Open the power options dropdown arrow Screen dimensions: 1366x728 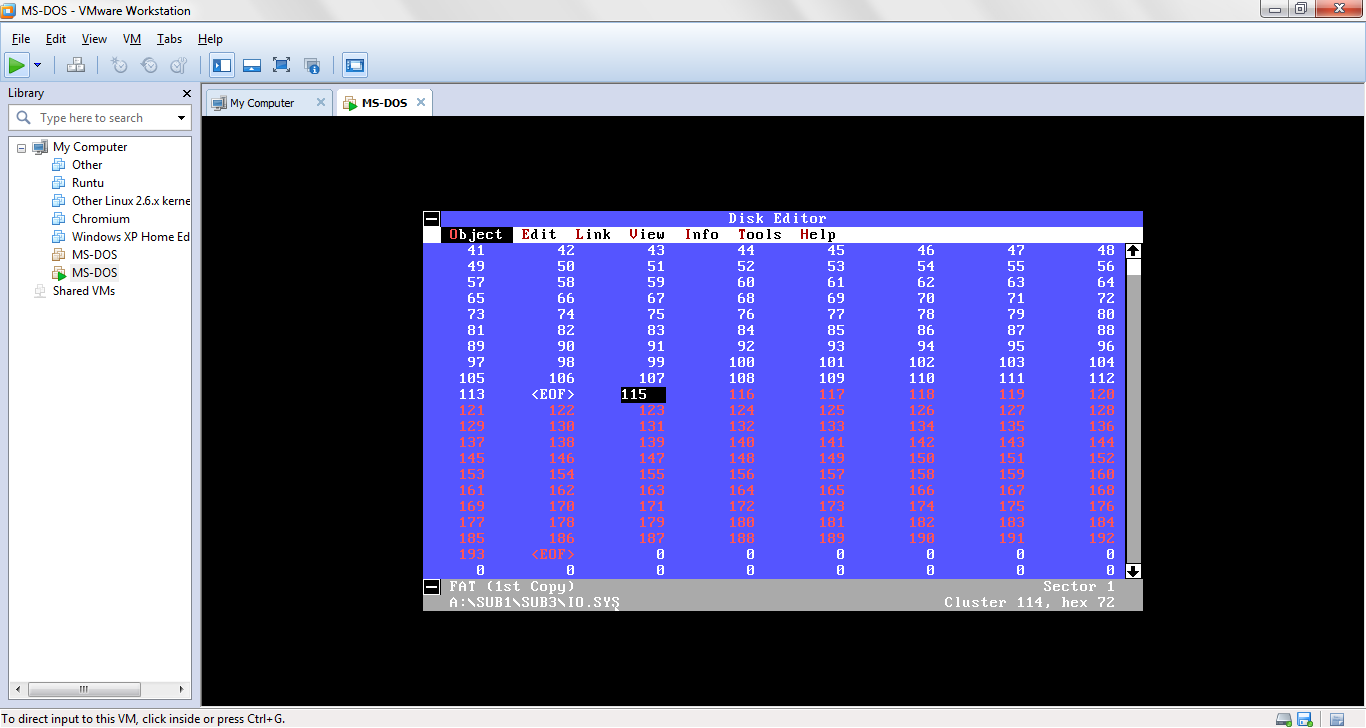pyautogui.click(x=38, y=66)
